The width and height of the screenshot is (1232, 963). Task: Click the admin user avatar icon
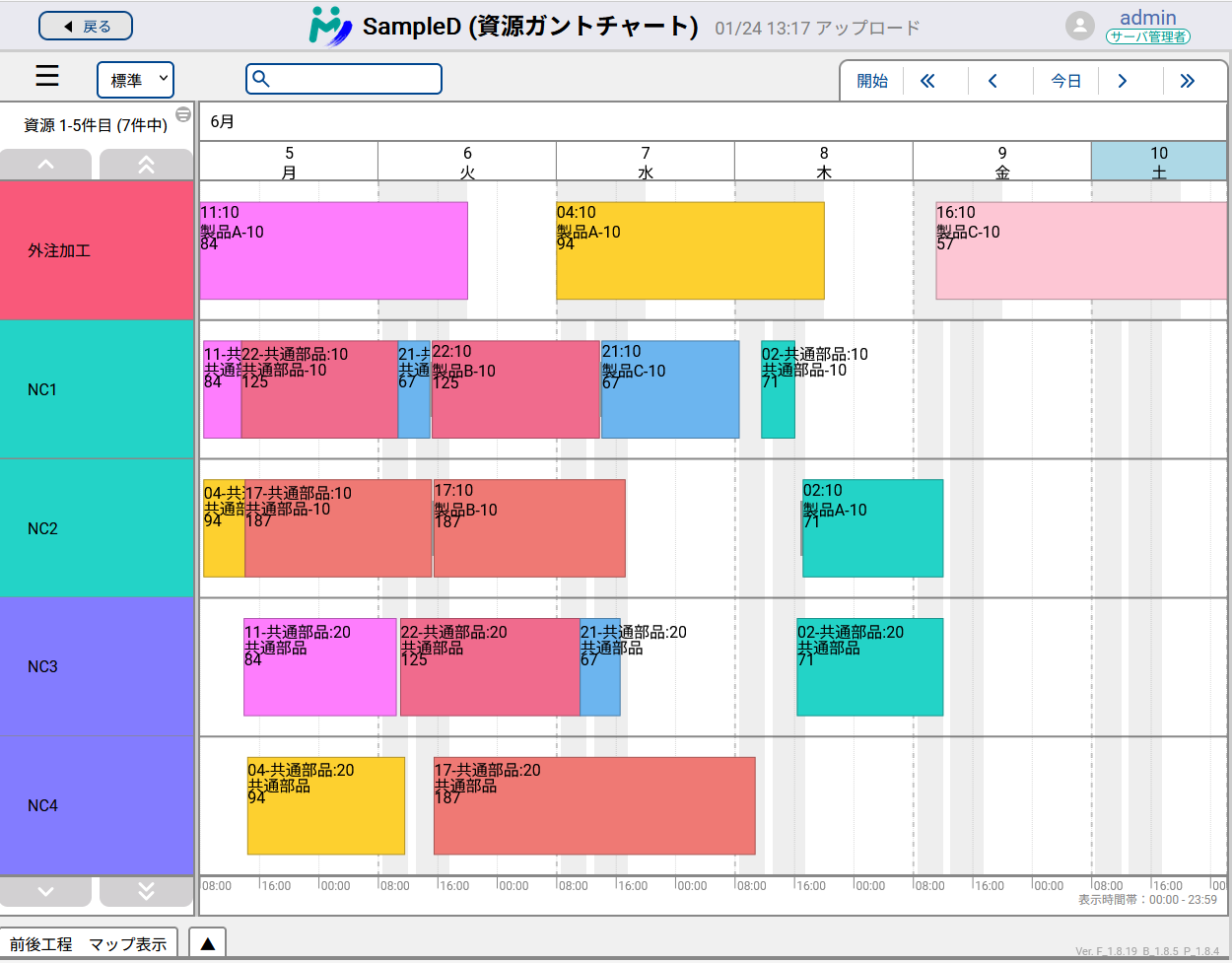1080,26
